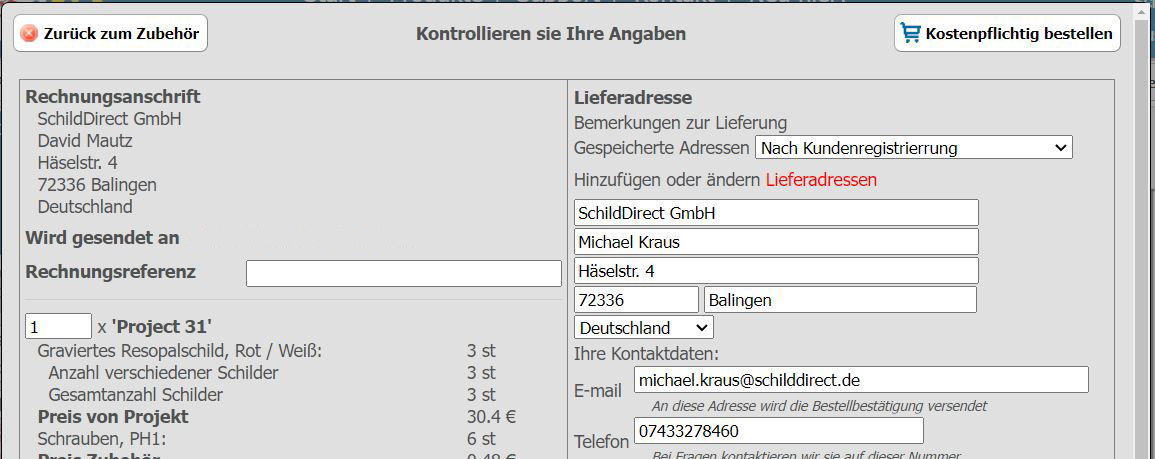Click the Preis von Projekt line

coord(113,417)
